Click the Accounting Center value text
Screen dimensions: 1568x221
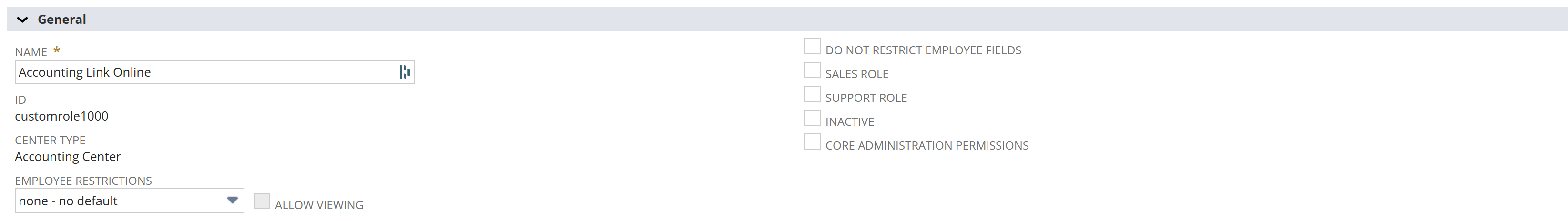68,157
